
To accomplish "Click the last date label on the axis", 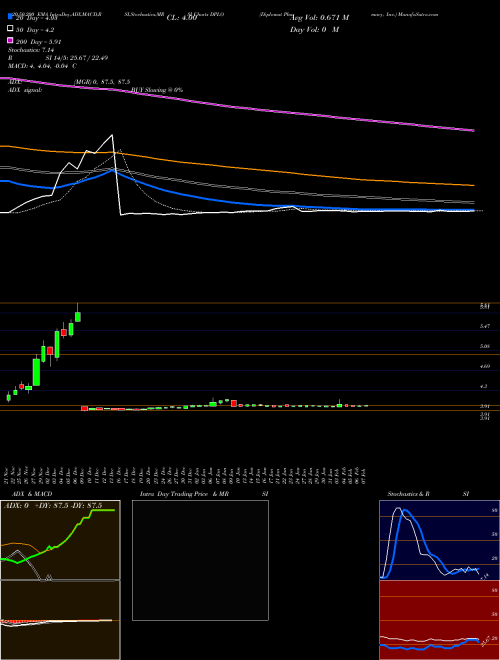I will coord(364,476).
